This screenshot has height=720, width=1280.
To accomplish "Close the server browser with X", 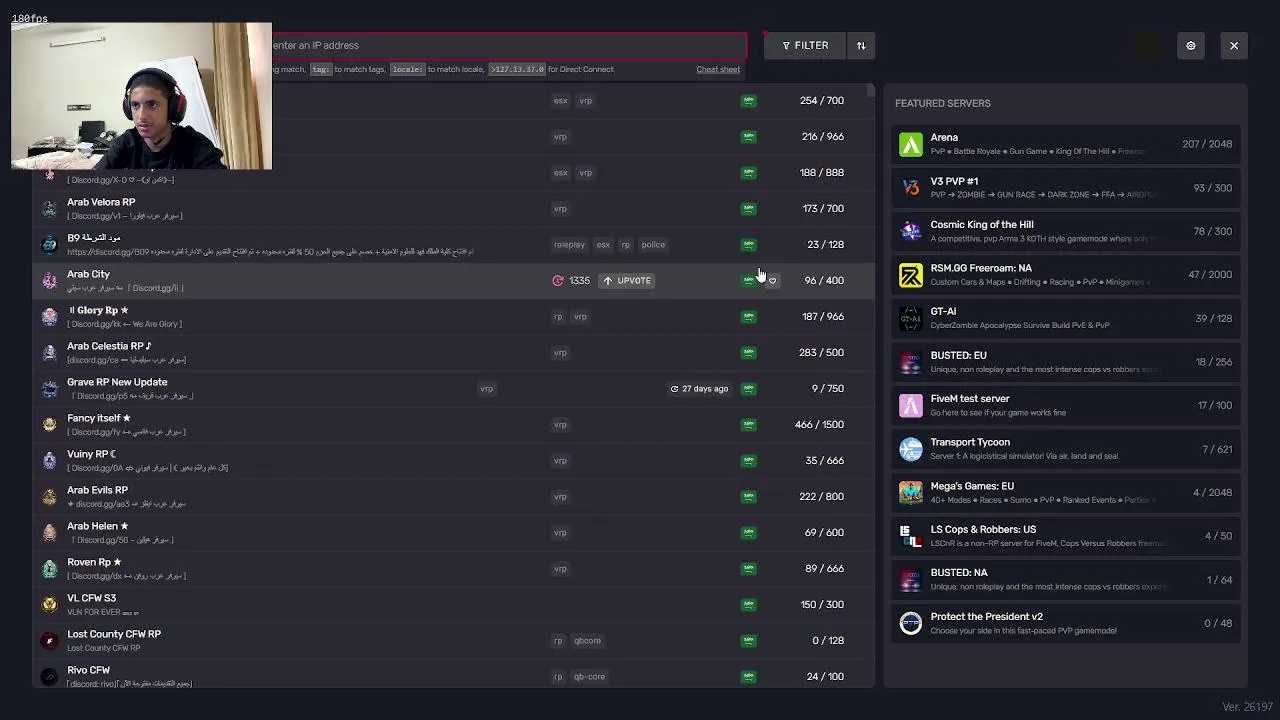I will point(1234,46).
